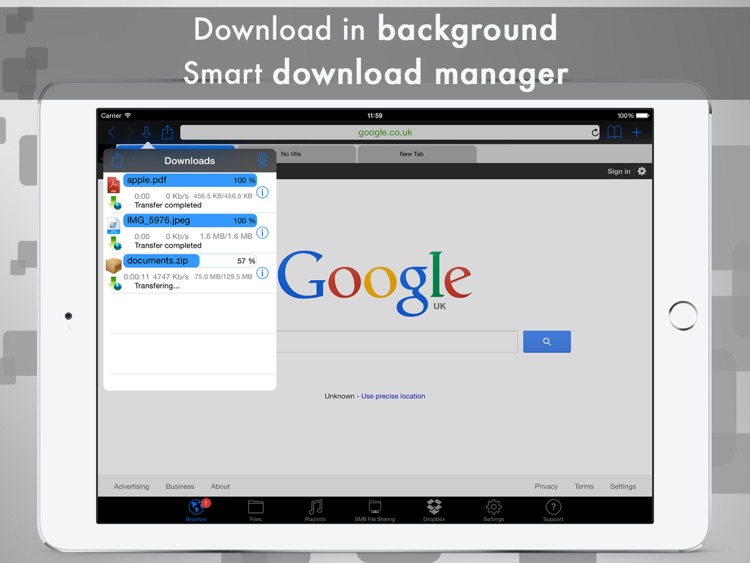Show info for documents.zip download
Image resolution: width=750 pixels, height=563 pixels.
pos(262,273)
